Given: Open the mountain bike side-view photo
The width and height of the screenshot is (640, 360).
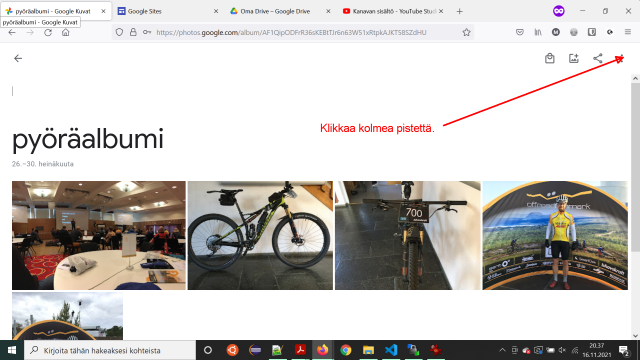Looking at the screenshot, I should pyautogui.click(x=260, y=236).
